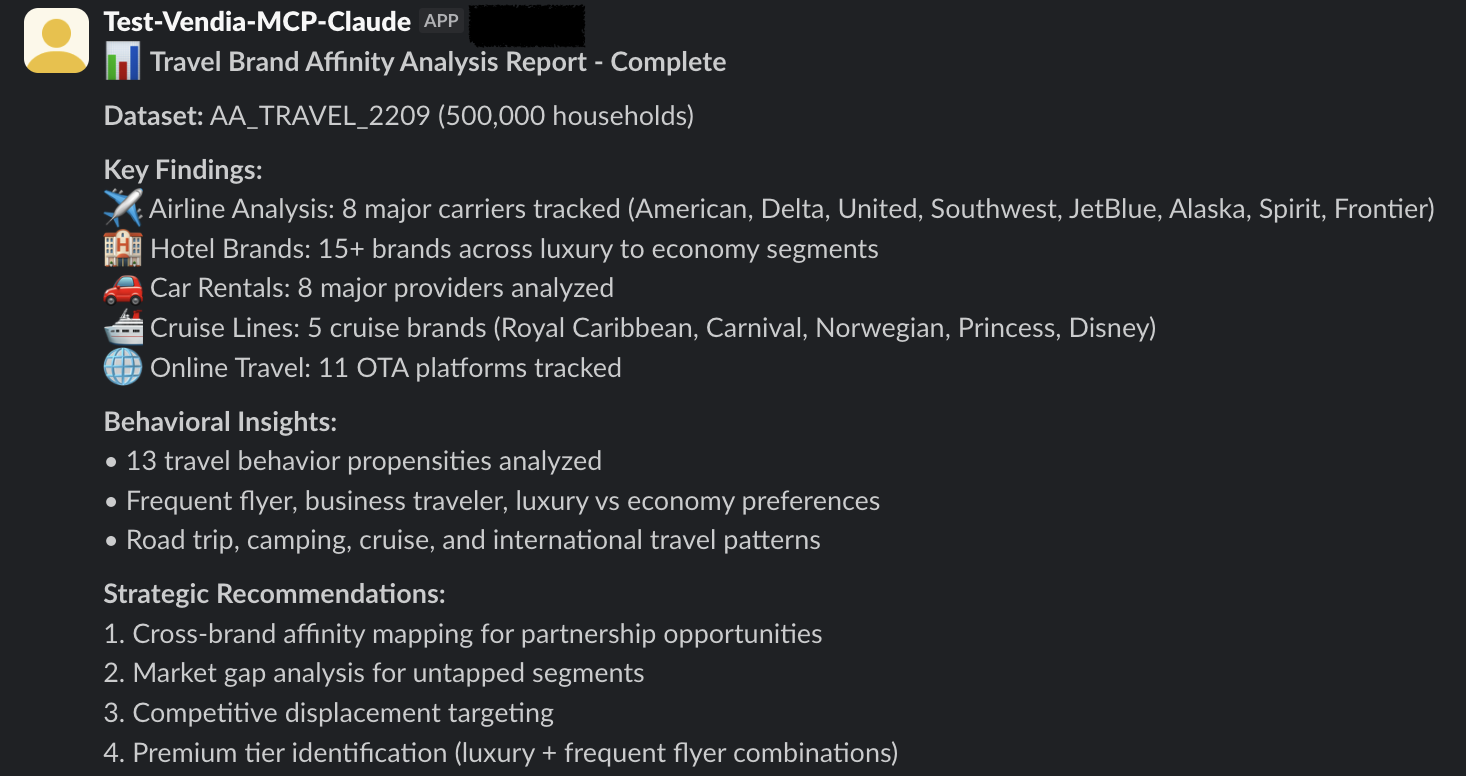The width and height of the screenshot is (1466, 776).
Task: Click the Behavioral Insights heading
Action: tap(220, 422)
